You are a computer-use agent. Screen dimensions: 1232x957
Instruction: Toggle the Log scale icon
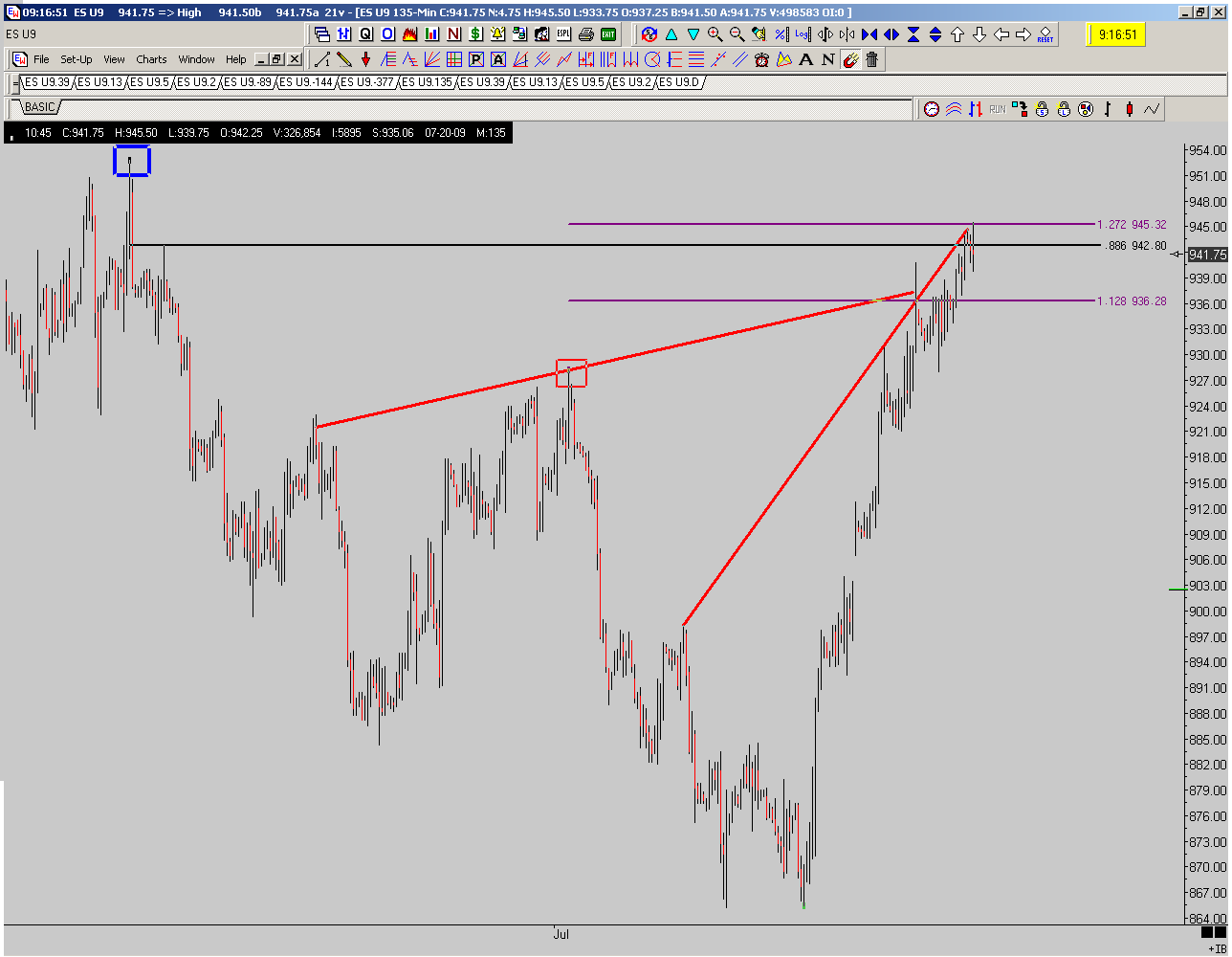coord(803,34)
